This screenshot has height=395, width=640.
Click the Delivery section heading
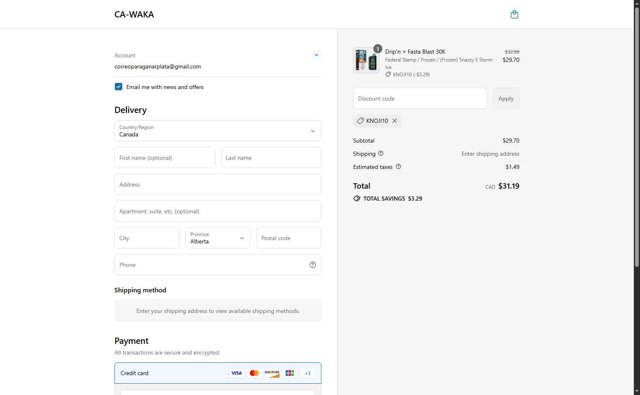click(130, 110)
